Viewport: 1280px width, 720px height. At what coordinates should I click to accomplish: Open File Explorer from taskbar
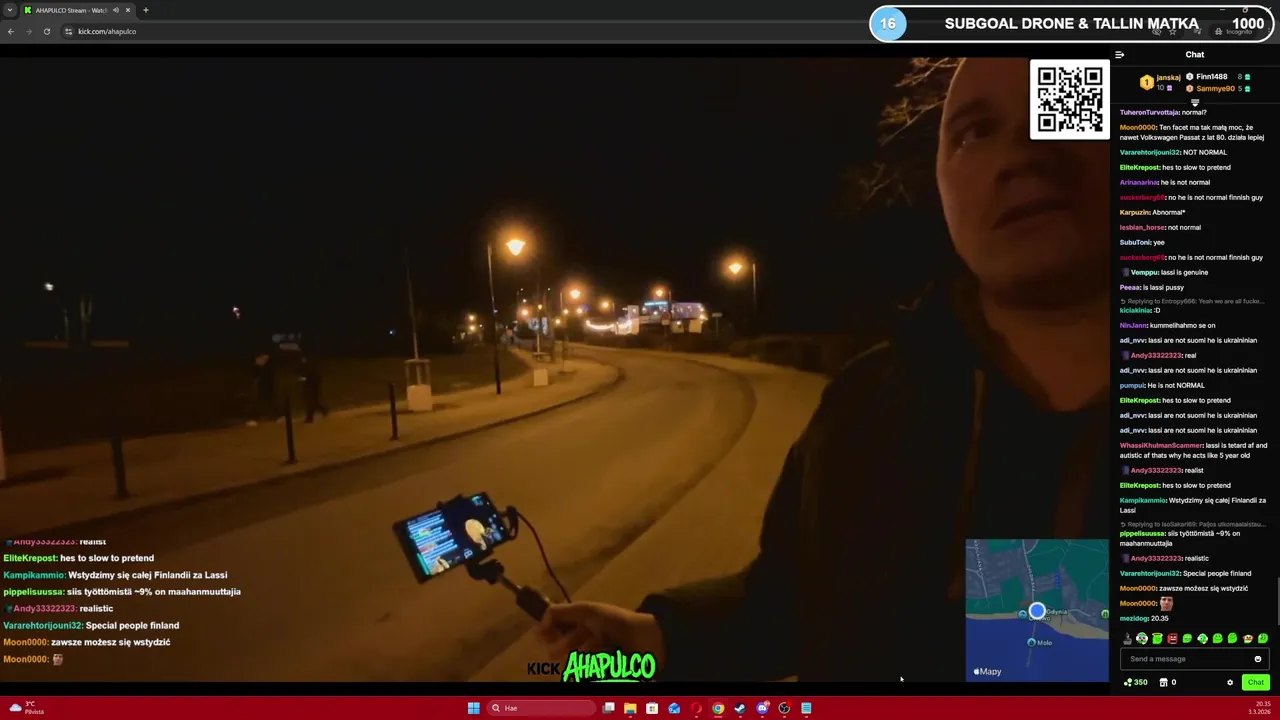pos(630,708)
